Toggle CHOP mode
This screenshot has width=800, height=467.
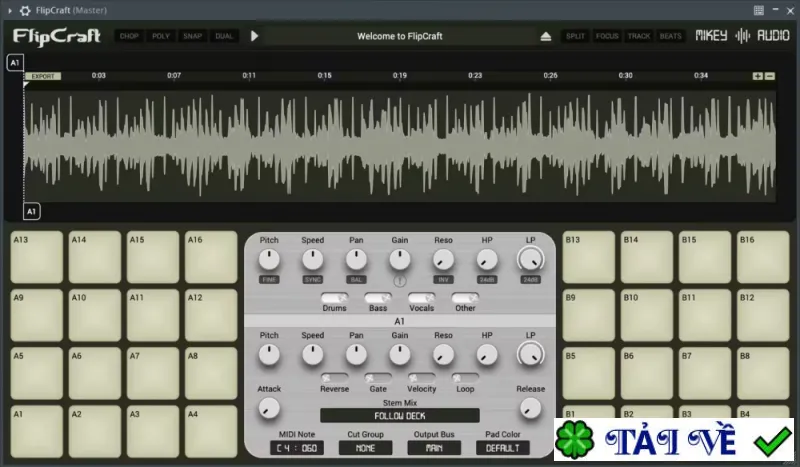(129, 36)
